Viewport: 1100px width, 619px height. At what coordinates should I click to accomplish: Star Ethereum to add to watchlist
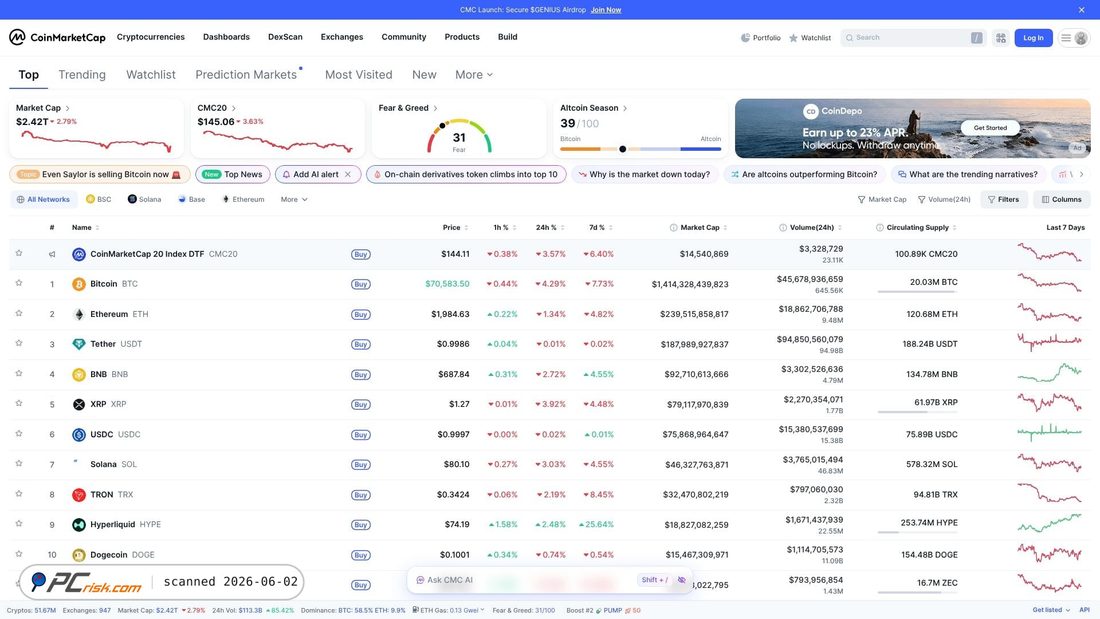click(x=19, y=314)
